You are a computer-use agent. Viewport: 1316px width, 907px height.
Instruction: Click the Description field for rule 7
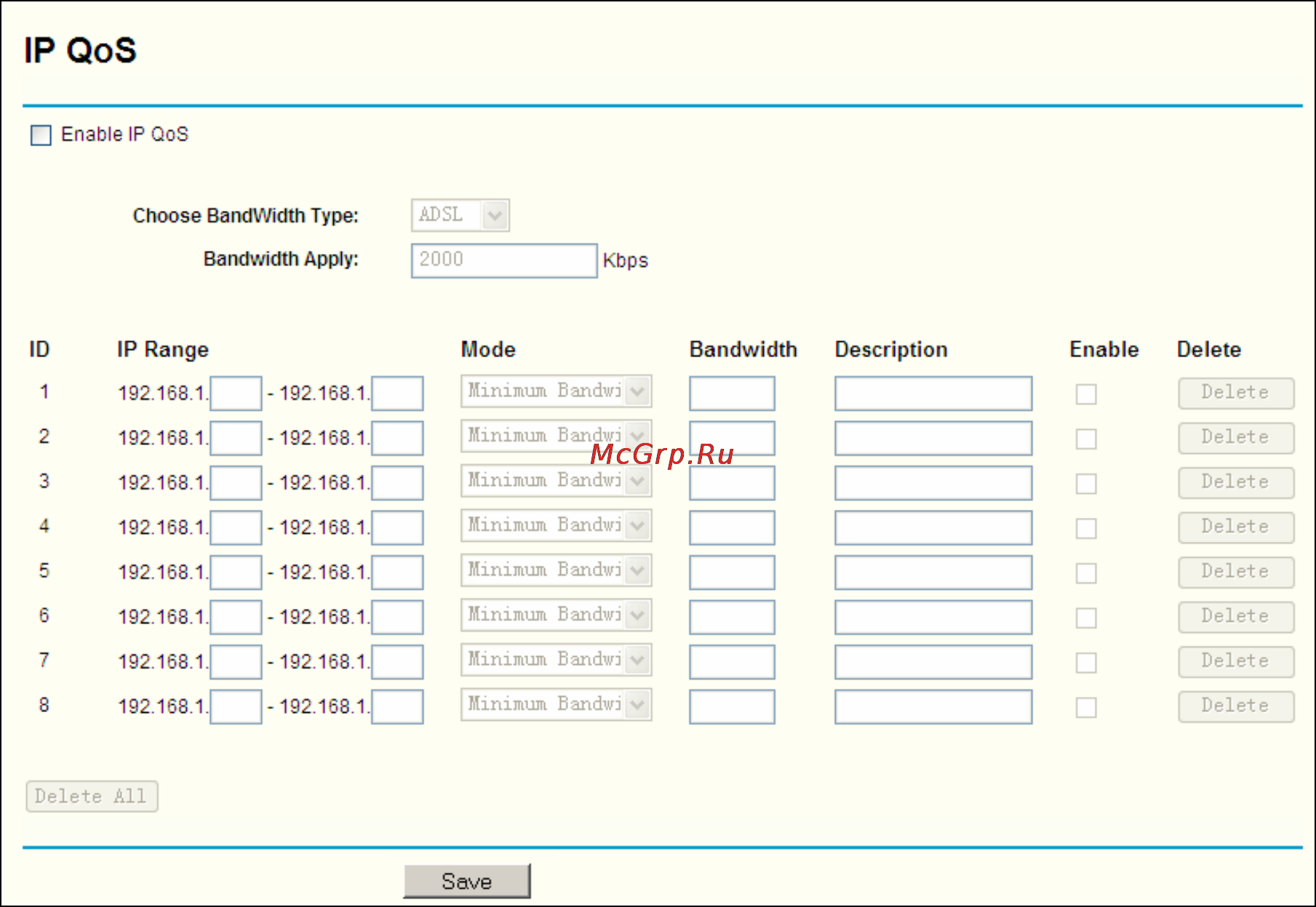coord(933,662)
